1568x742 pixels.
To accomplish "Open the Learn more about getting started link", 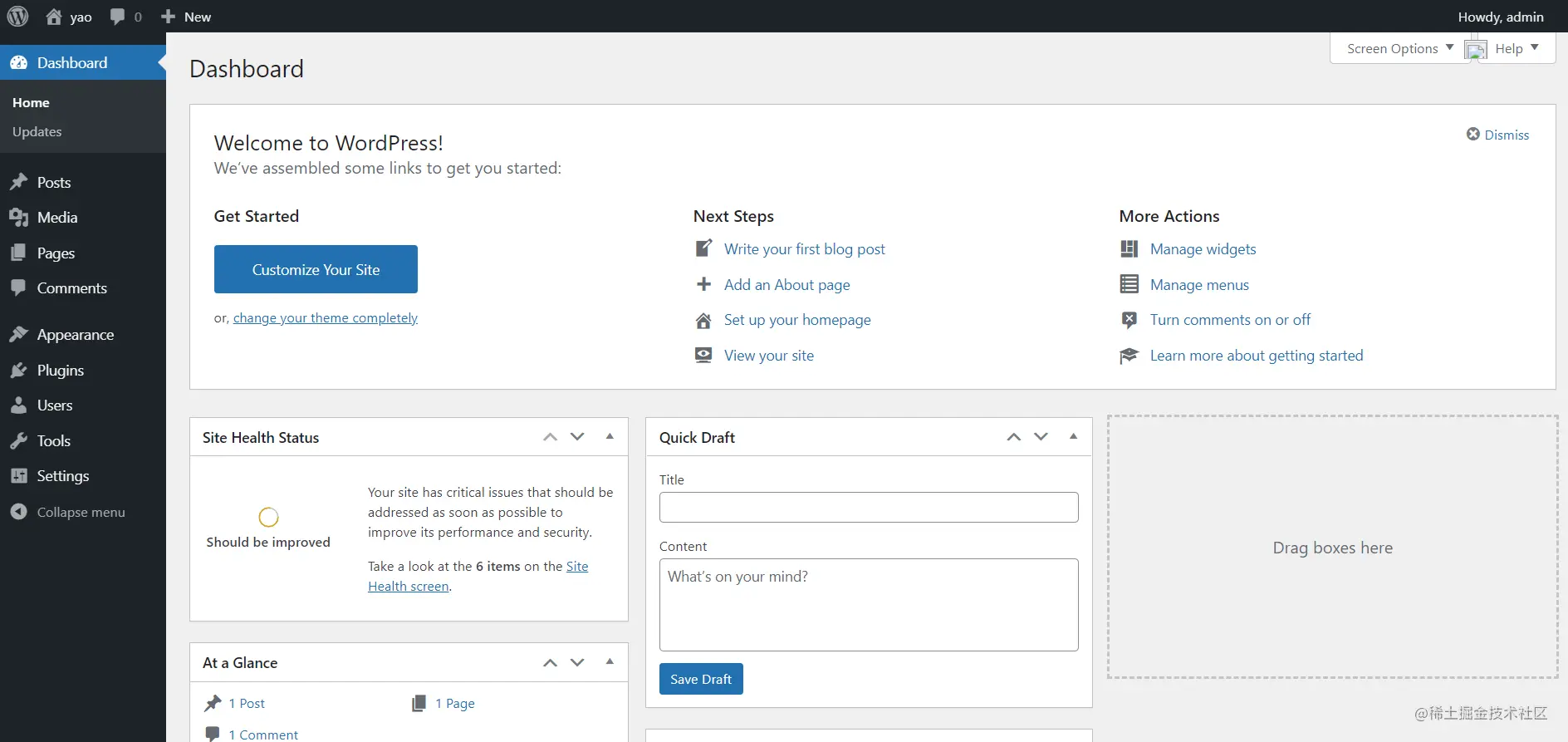I will pyautogui.click(x=1257, y=356).
